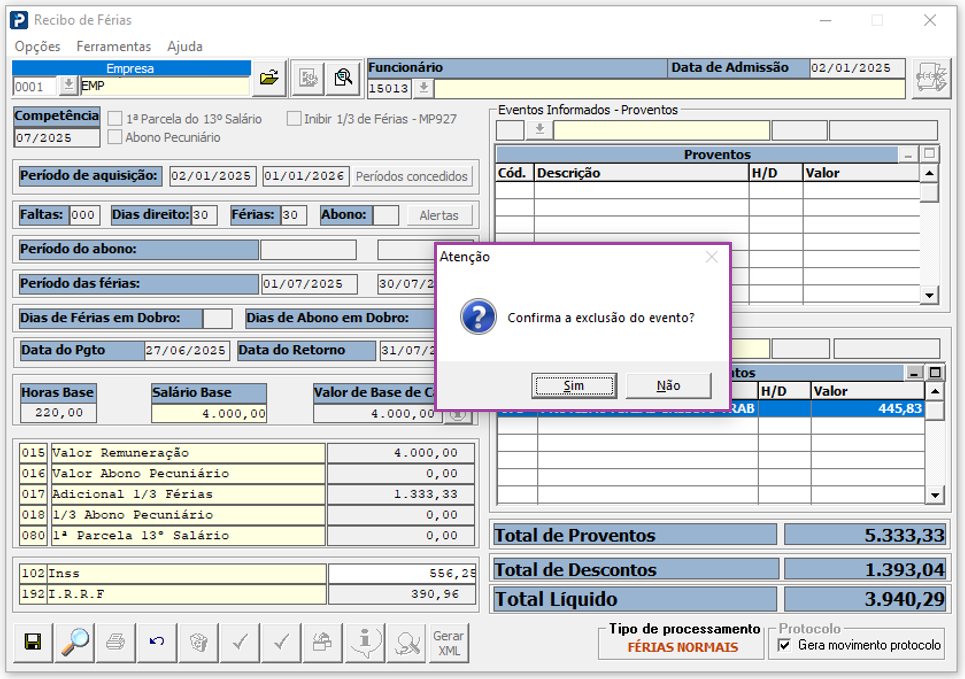Click the Funcionário code field 15013

click(x=390, y=89)
